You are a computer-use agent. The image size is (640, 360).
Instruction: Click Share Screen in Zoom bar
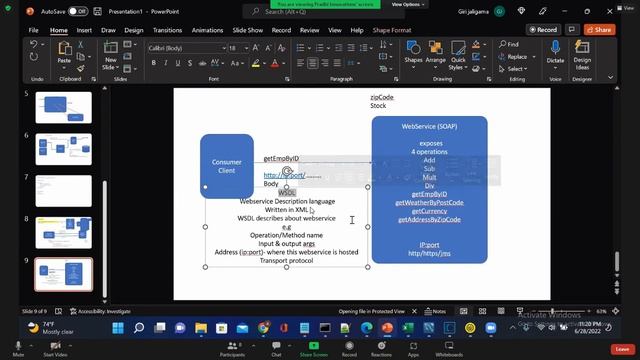[313, 349]
